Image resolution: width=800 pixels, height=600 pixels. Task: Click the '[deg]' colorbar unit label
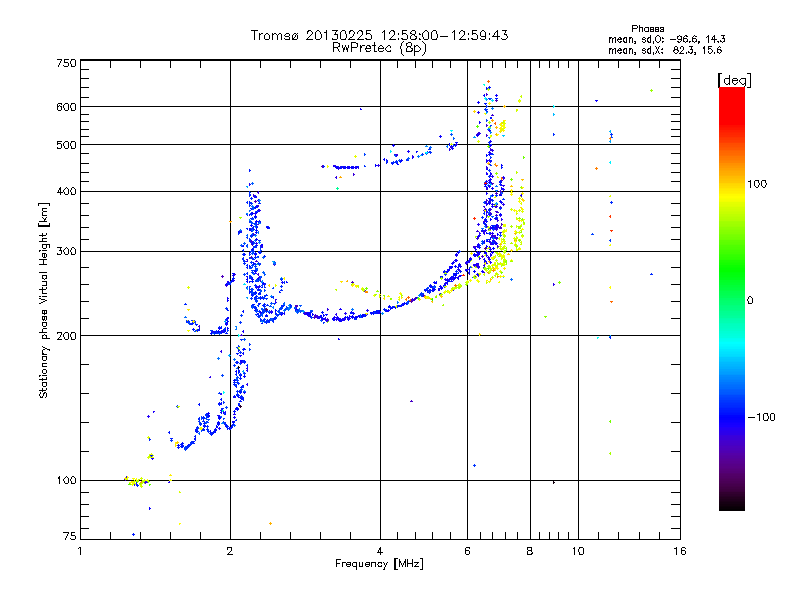pyautogui.click(x=734, y=80)
